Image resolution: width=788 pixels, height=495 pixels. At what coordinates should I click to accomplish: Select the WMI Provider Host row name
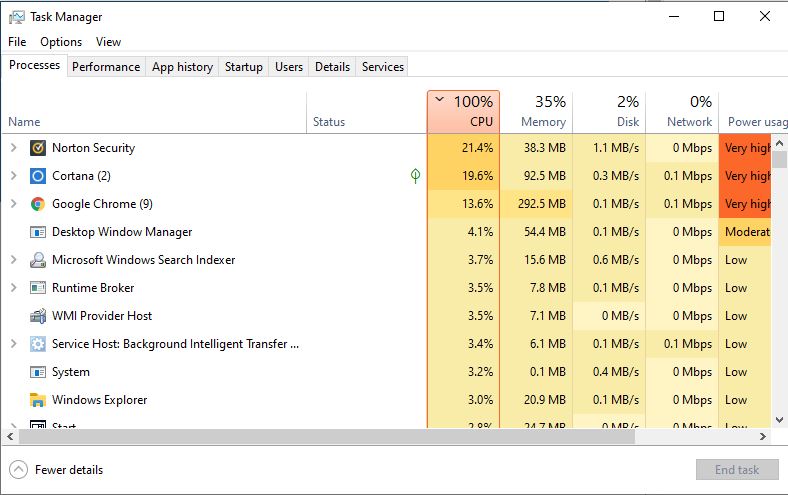coord(102,316)
